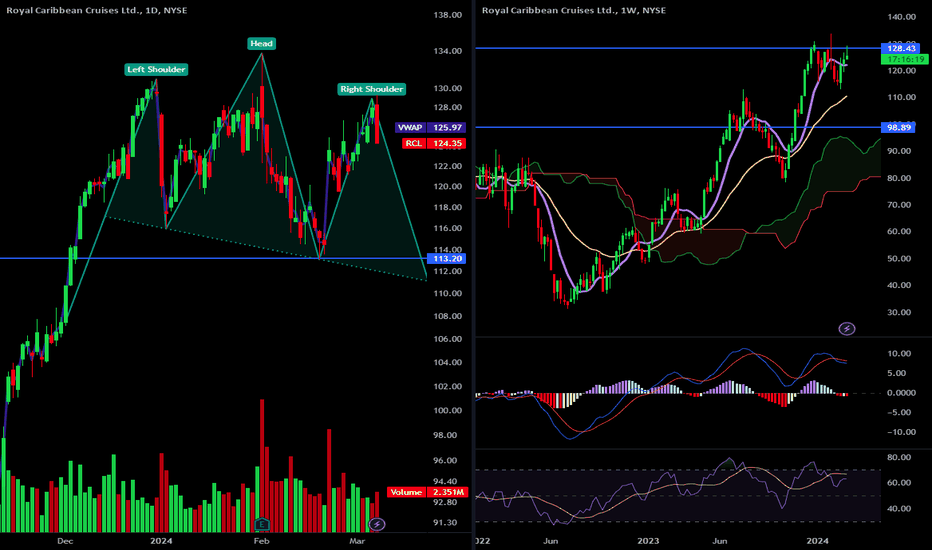
Task: Click the Dec date label on daily axis
Action: click(x=65, y=541)
